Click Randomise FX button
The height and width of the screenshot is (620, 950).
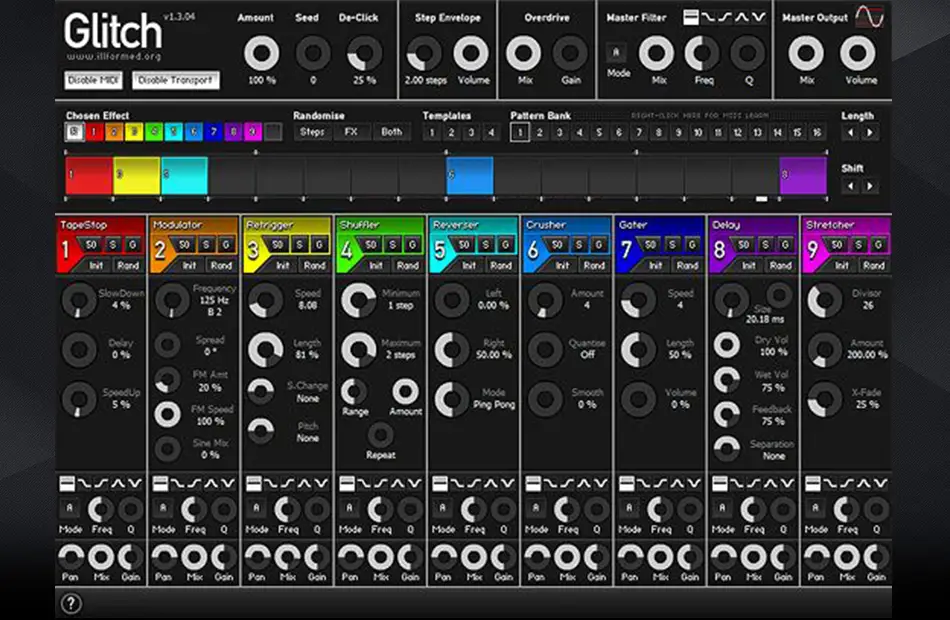[x=351, y=132]
